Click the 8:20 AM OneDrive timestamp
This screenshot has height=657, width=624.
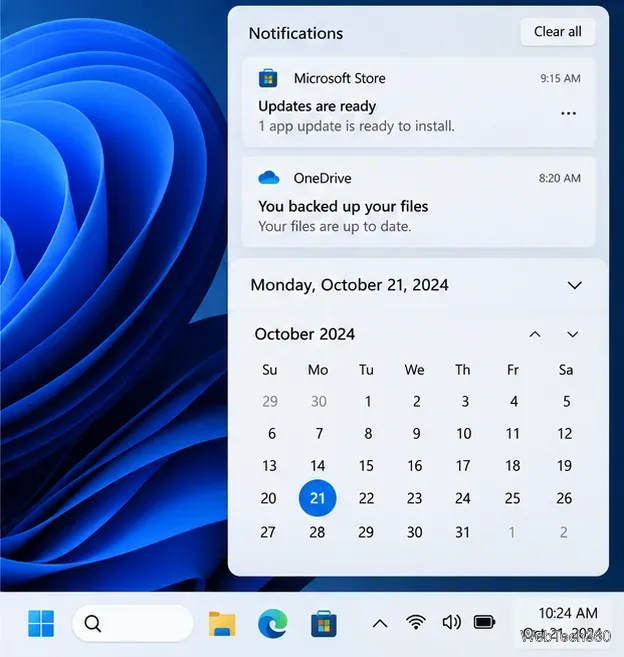pos(560,178)
